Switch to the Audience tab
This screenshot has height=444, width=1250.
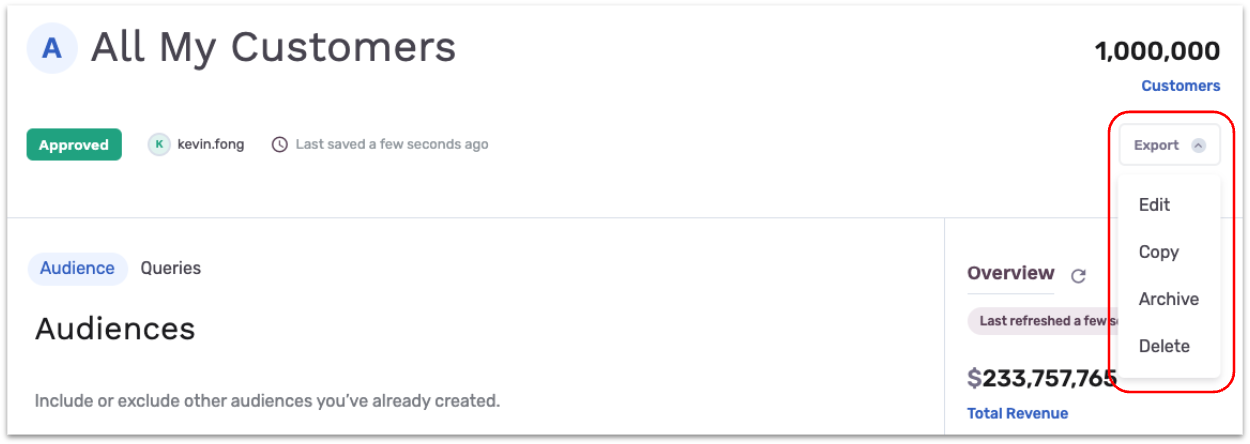(77, 268)
